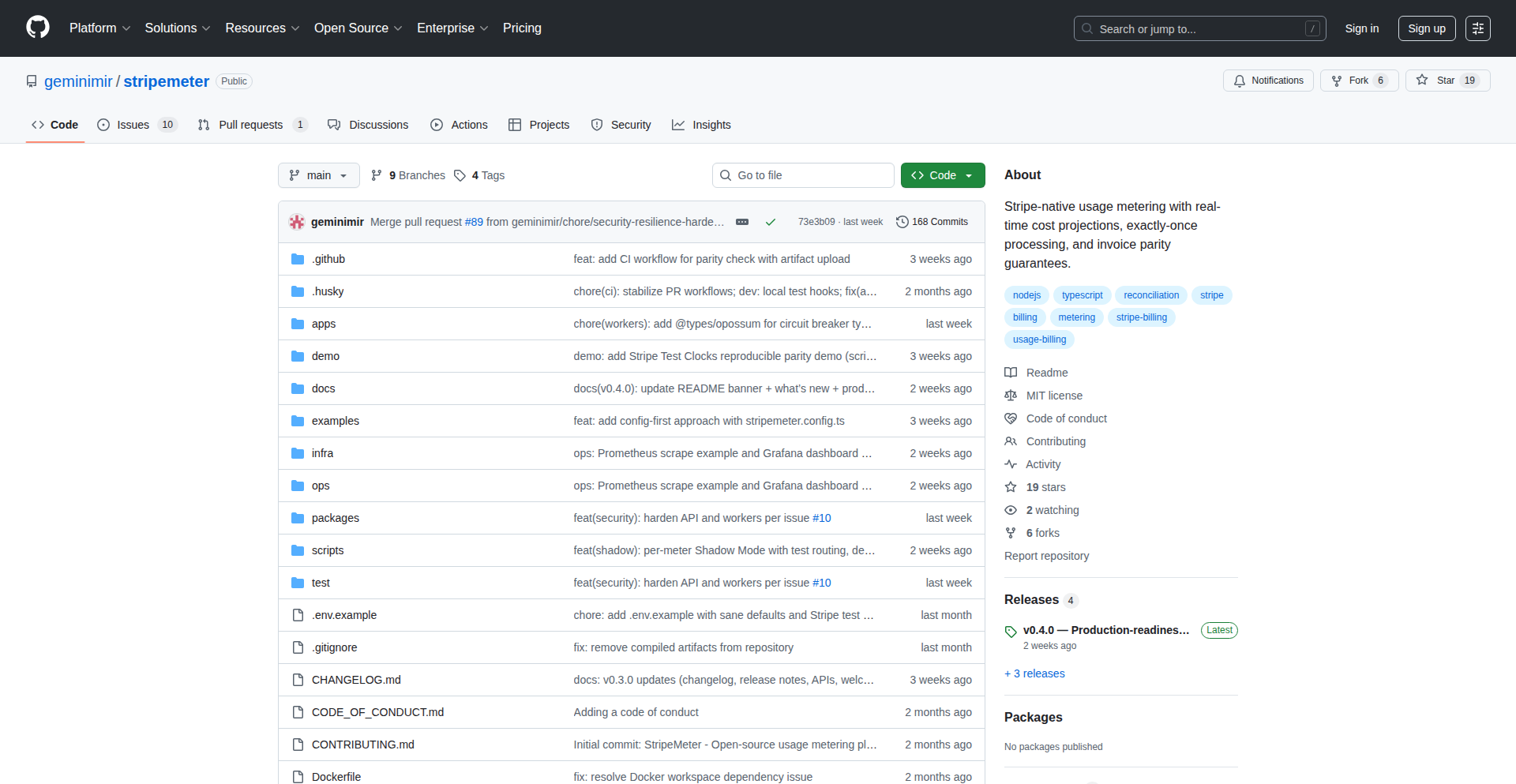The height and width of the screenshot is (784, 1516).
Task: Click the GitHub logo icon
Action: 37,28
